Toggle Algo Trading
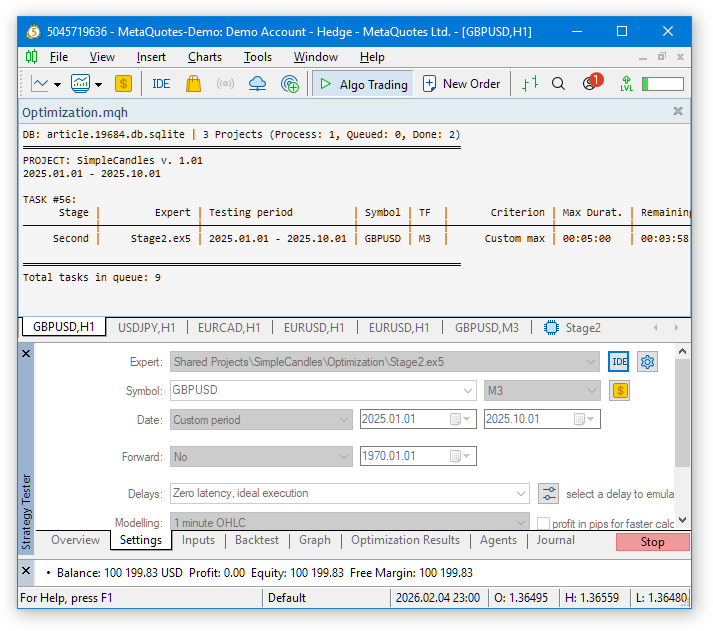 pyautogui.click(x=363, y=84)
